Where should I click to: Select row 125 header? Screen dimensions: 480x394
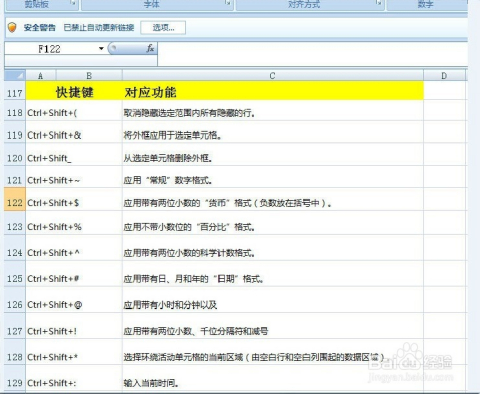[x=15, y=274]
